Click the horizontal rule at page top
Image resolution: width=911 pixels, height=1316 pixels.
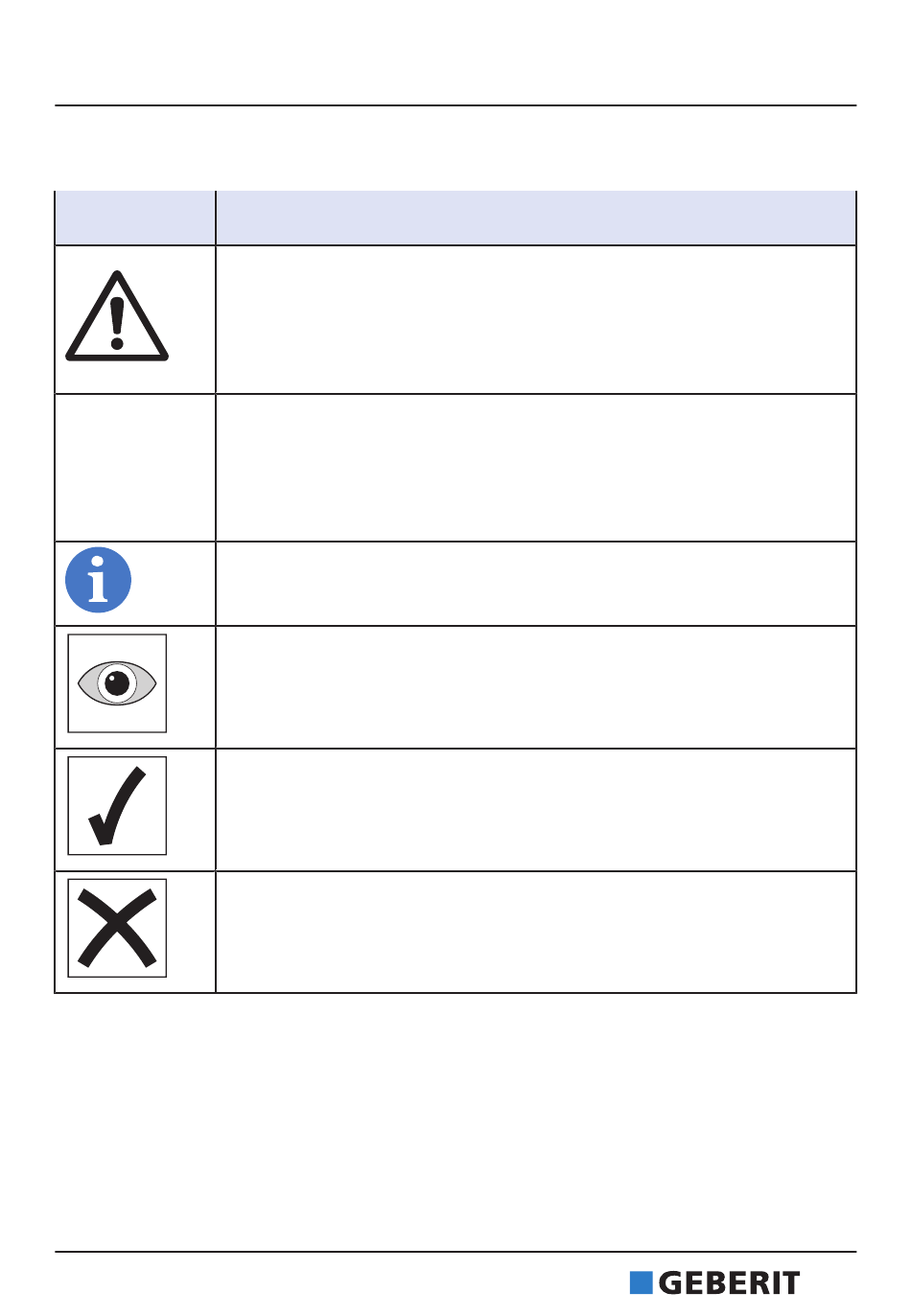point(455,105)
